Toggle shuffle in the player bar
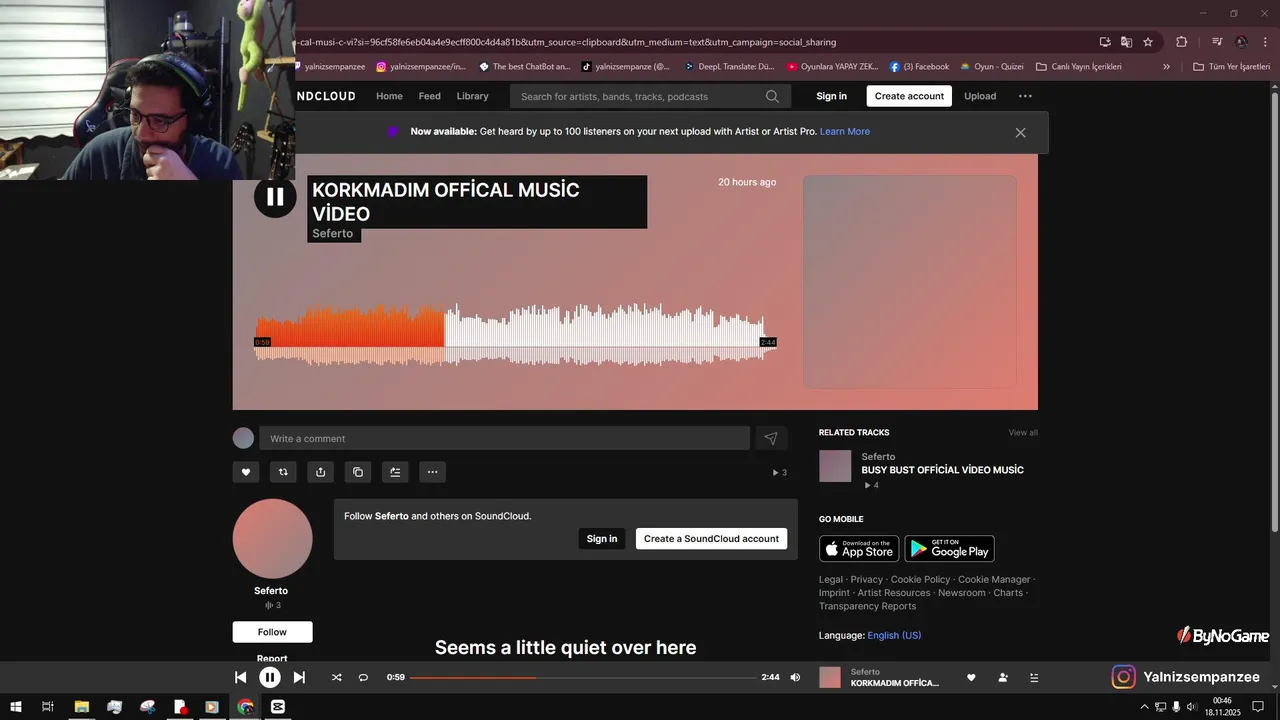 pos(337,677)
